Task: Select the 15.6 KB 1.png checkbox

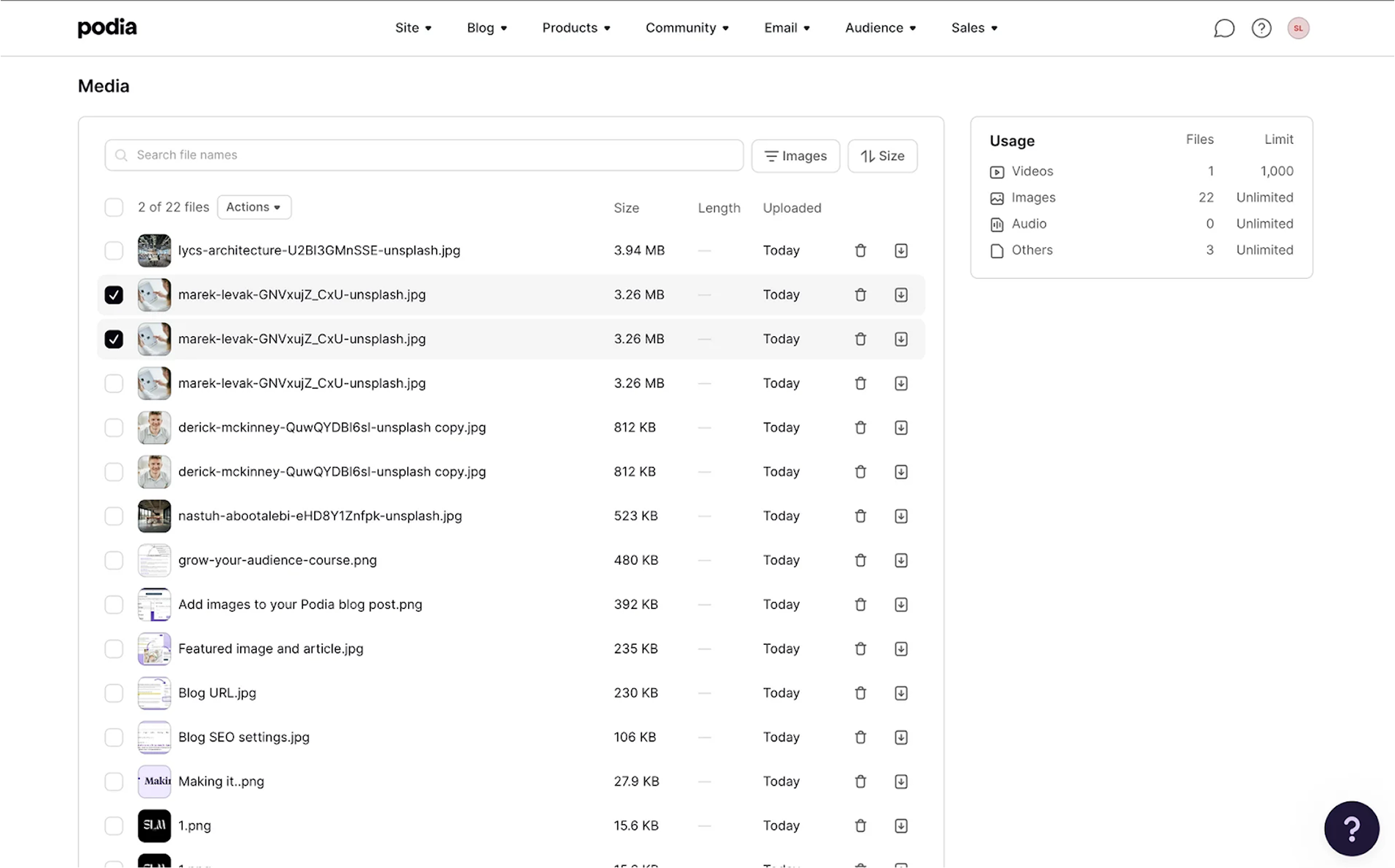Action: point(114,825)
